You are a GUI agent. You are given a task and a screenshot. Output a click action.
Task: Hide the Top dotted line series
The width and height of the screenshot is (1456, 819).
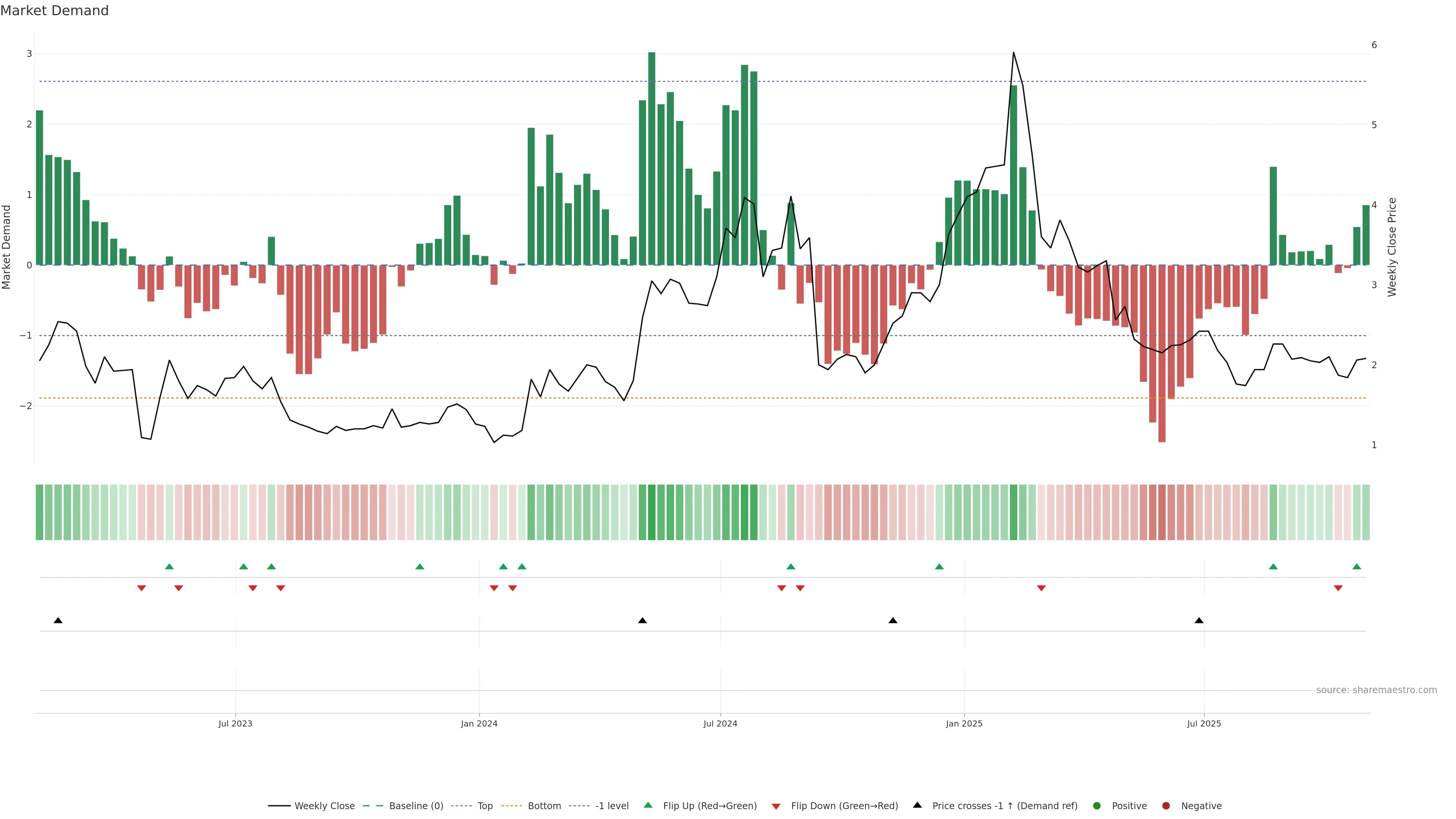point(485,806)
